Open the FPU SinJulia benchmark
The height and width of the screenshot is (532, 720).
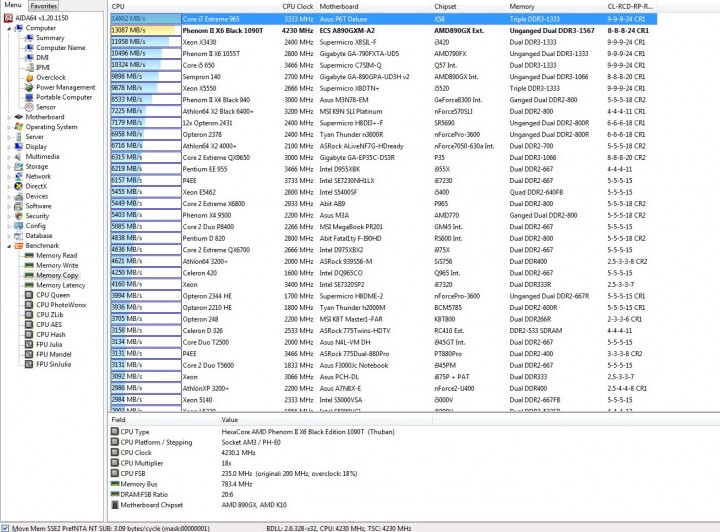pyautogui.click(x=53, y=364)
